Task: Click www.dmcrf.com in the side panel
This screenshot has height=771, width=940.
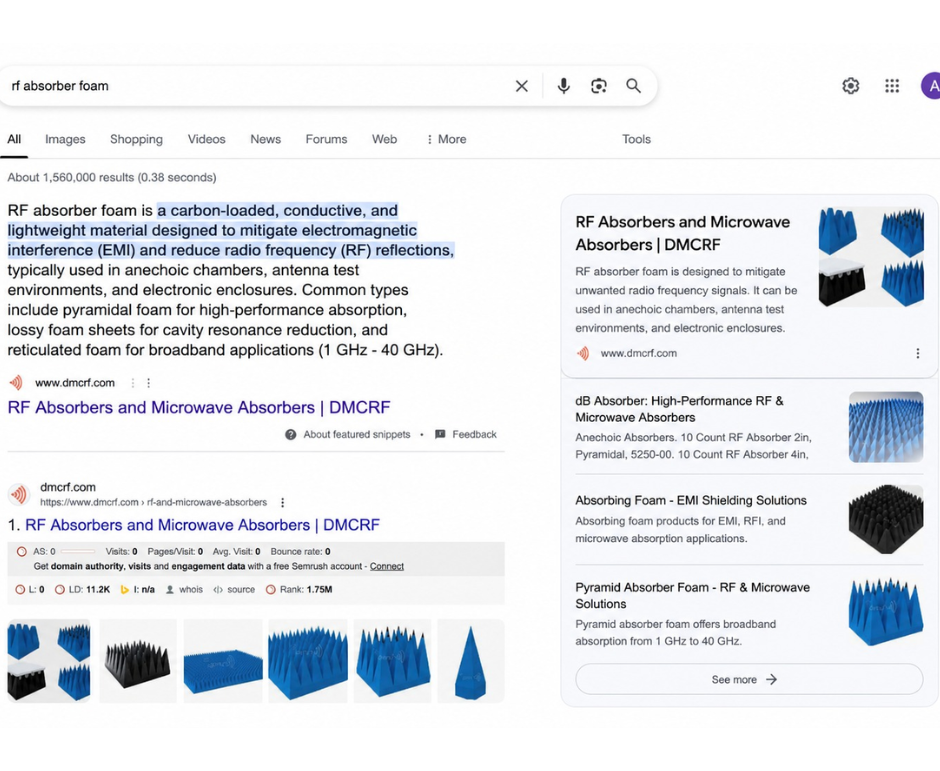Action: coord(638,354)
